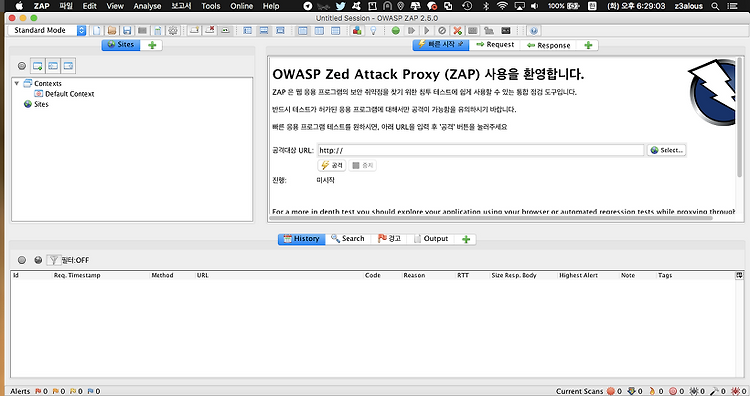Click the add tab toolbar icon
Image resolution: width=750 pixels, height=396 pixels.
194,31
